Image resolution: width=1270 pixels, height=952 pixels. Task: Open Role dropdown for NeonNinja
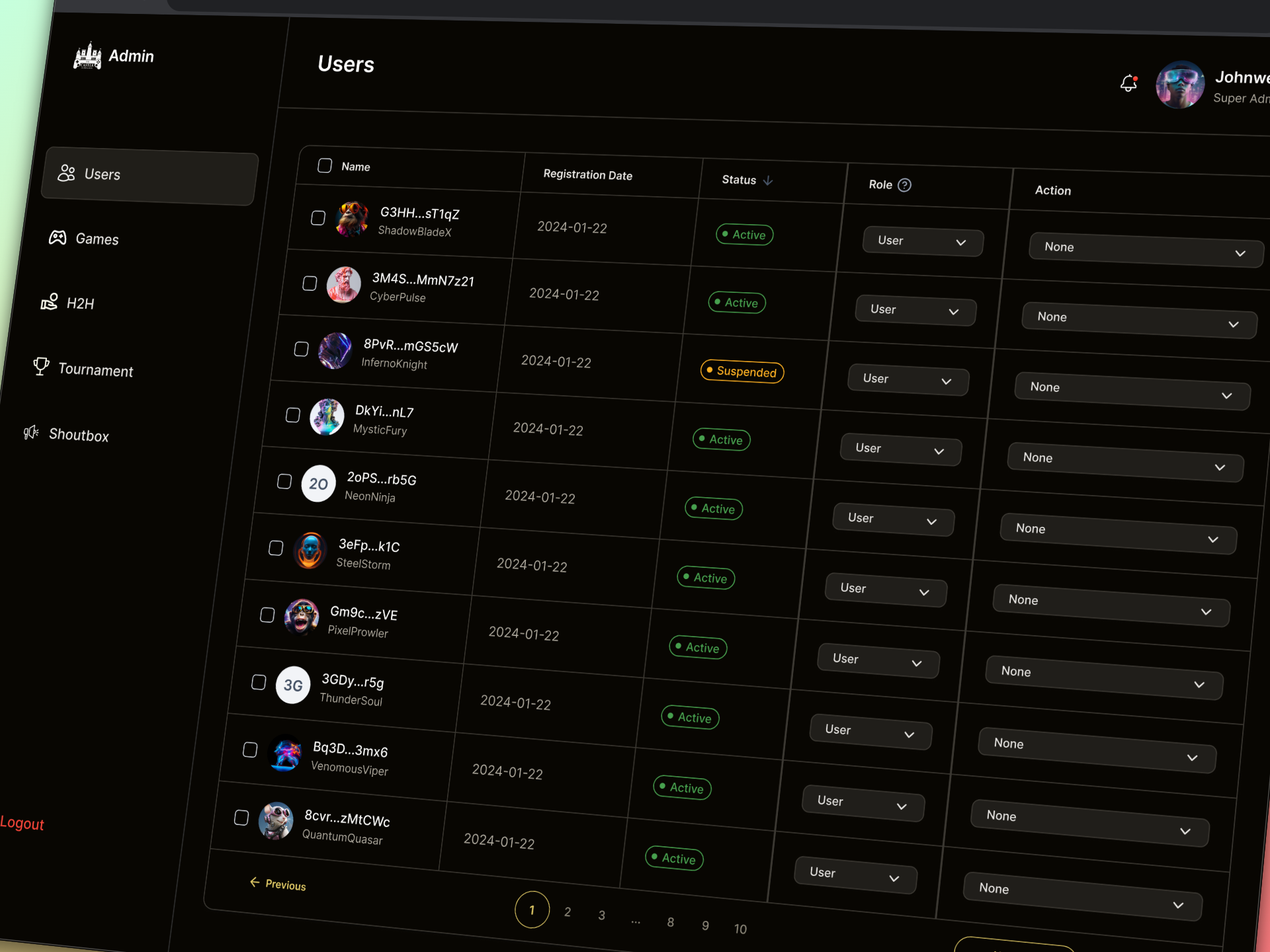[893, 520]
